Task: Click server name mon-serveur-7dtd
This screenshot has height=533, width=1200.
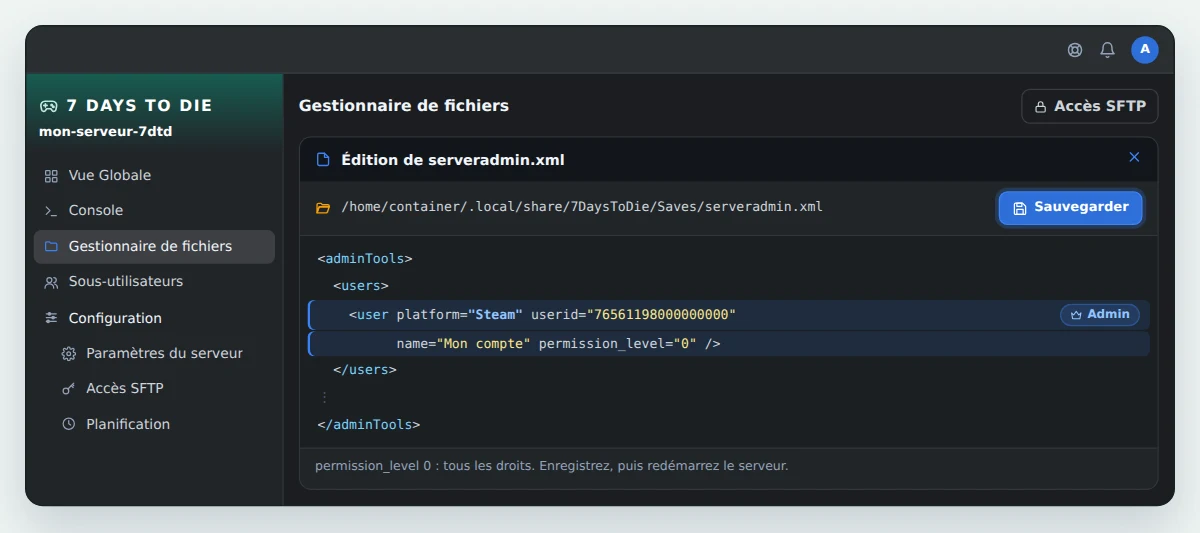Action: (106, 131)
